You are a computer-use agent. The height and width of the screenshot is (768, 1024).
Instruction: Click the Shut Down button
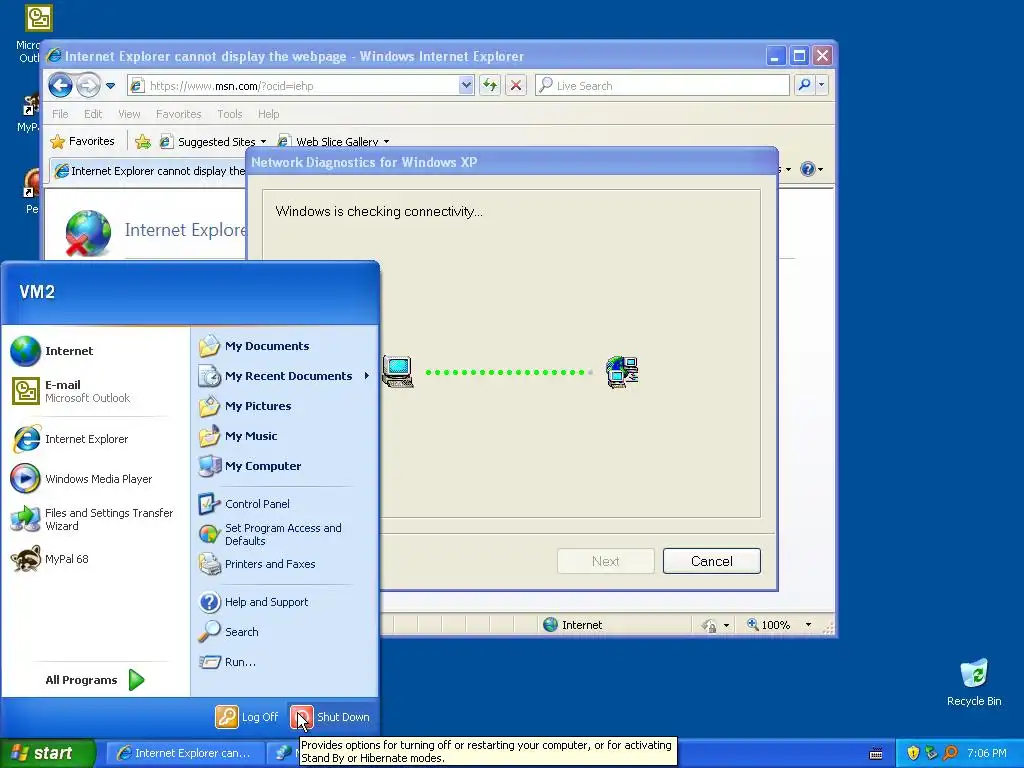[330, 716]
